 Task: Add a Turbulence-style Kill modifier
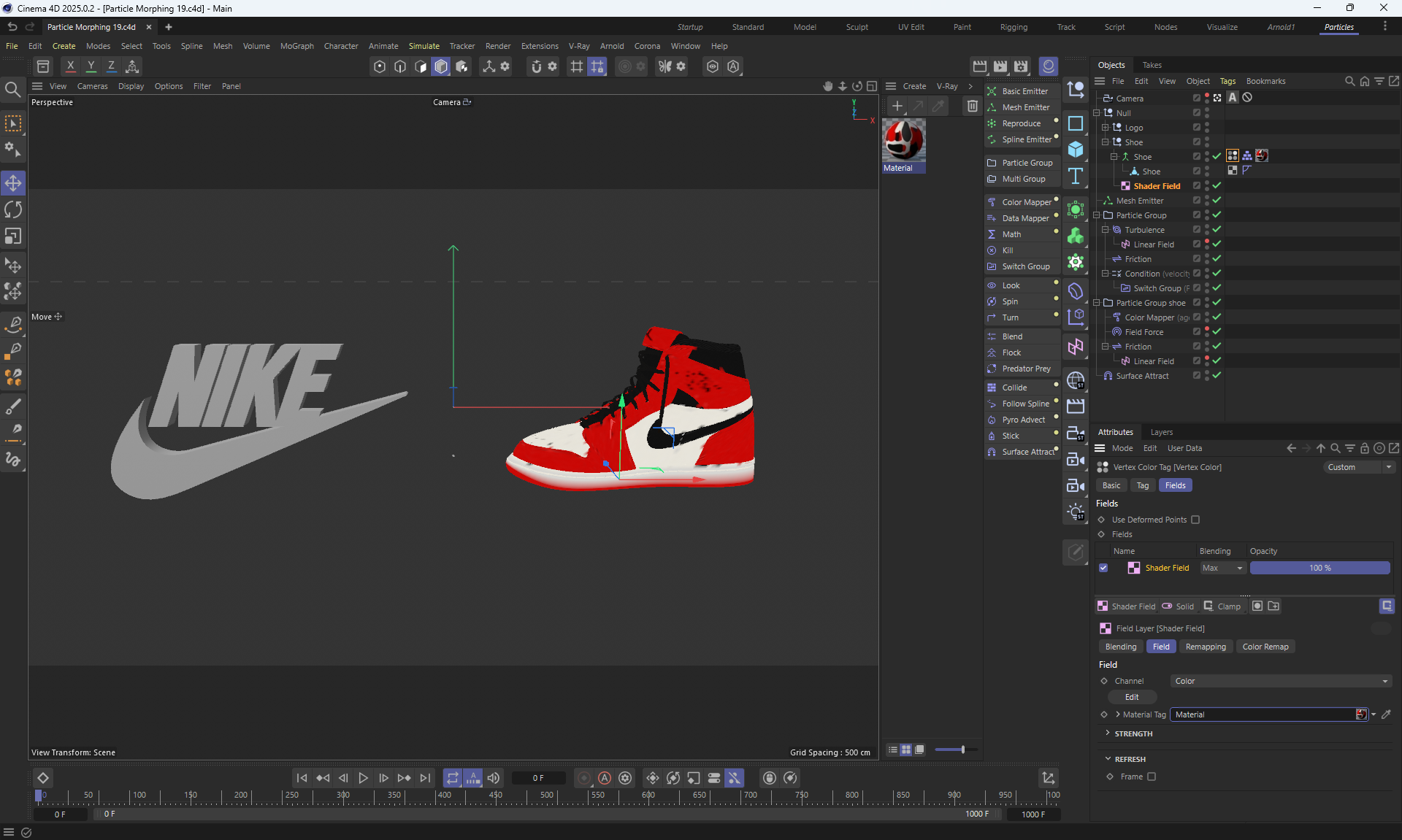[x=1007, y=250]
